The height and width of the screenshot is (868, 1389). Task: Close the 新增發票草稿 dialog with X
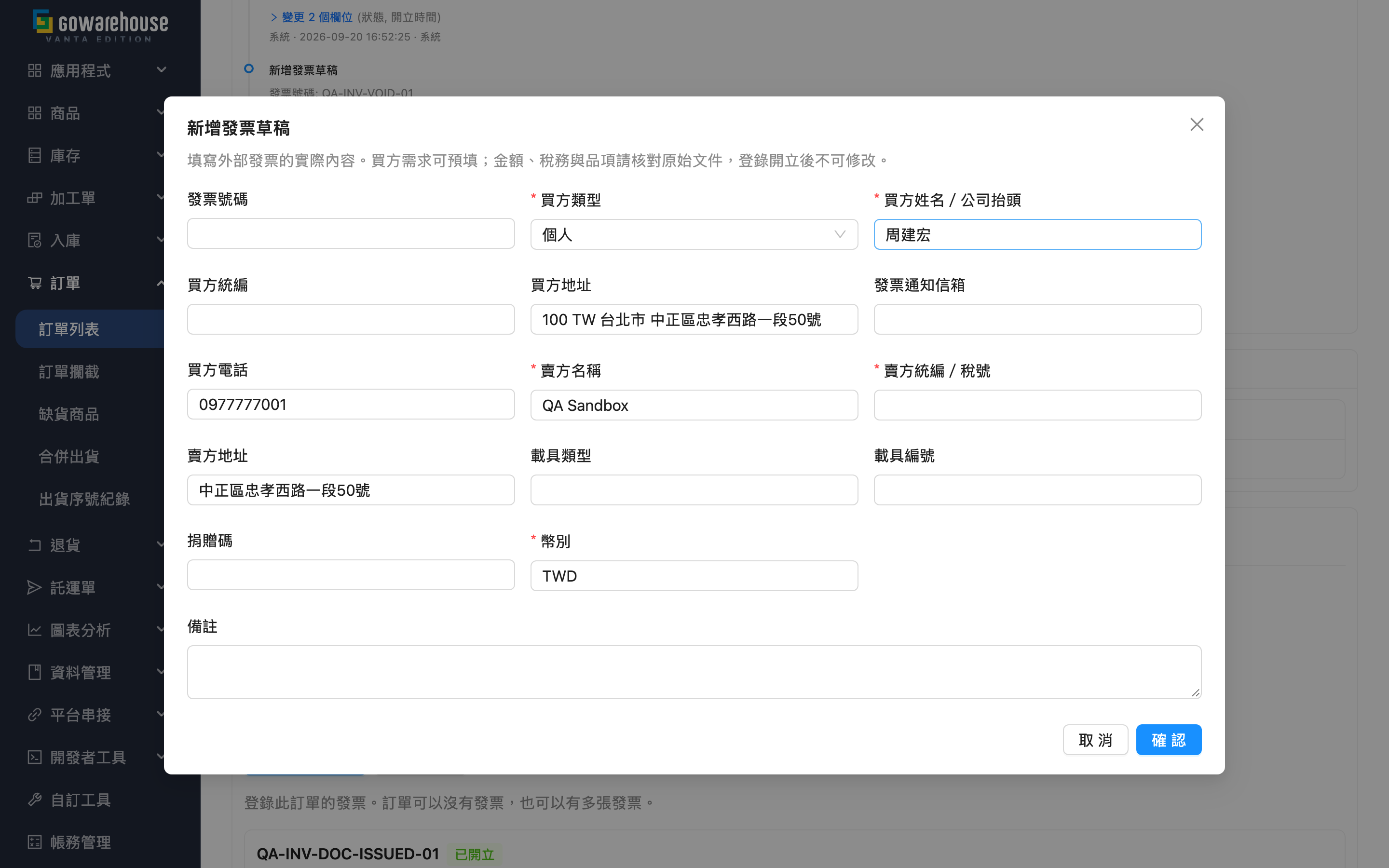tap(1197, 124)
